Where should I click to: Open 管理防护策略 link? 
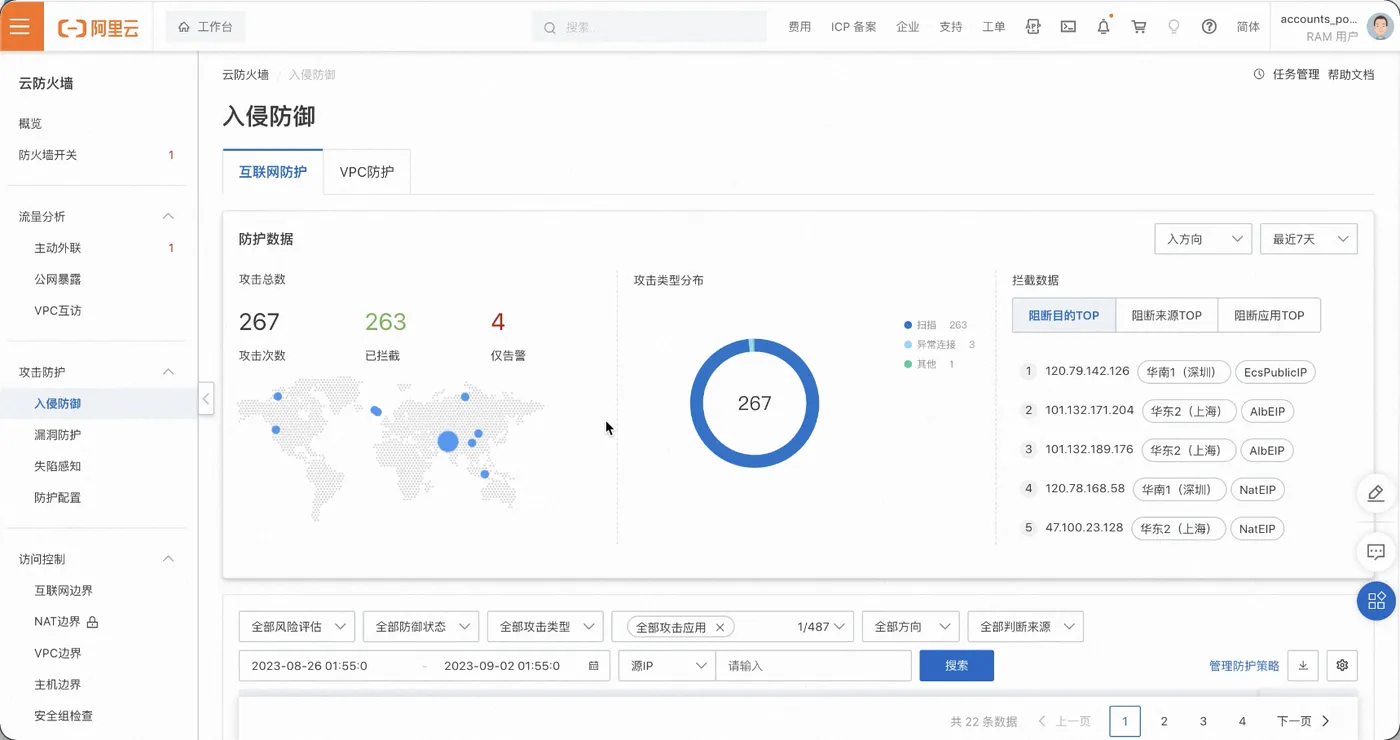[1244, 666]
